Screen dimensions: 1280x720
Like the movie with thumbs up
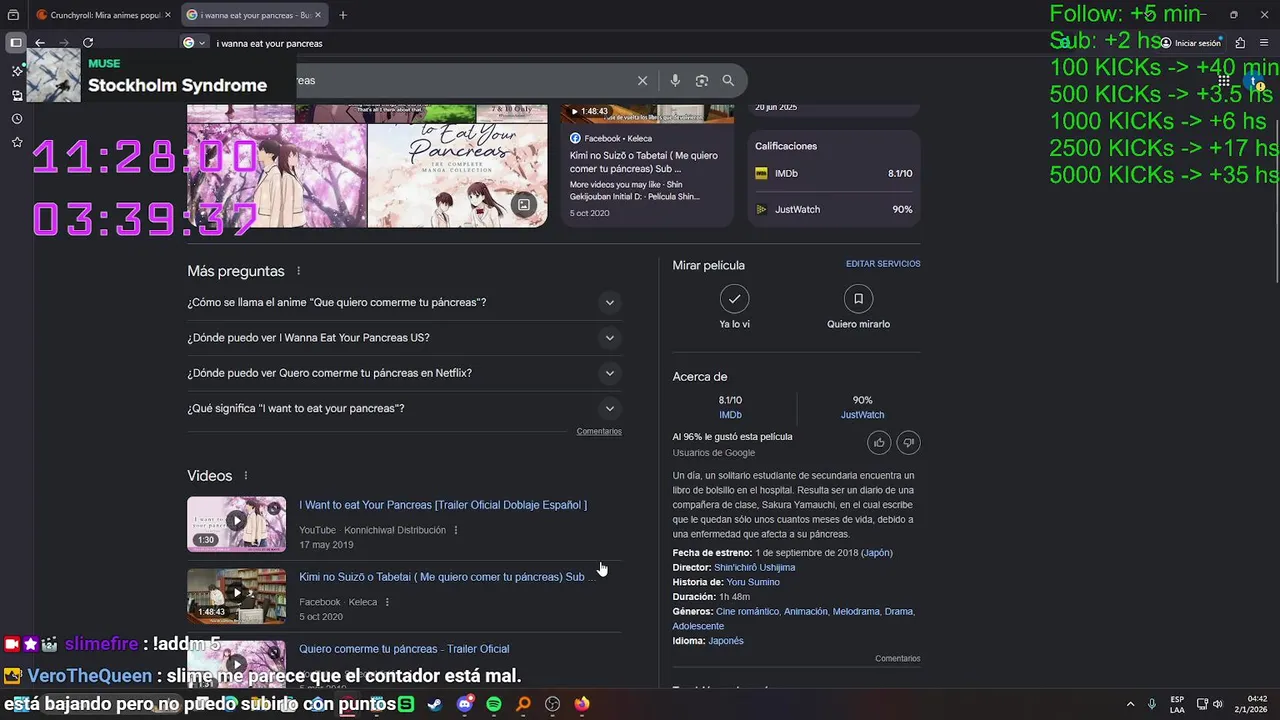pyautogui.click(x=879, y=442)
